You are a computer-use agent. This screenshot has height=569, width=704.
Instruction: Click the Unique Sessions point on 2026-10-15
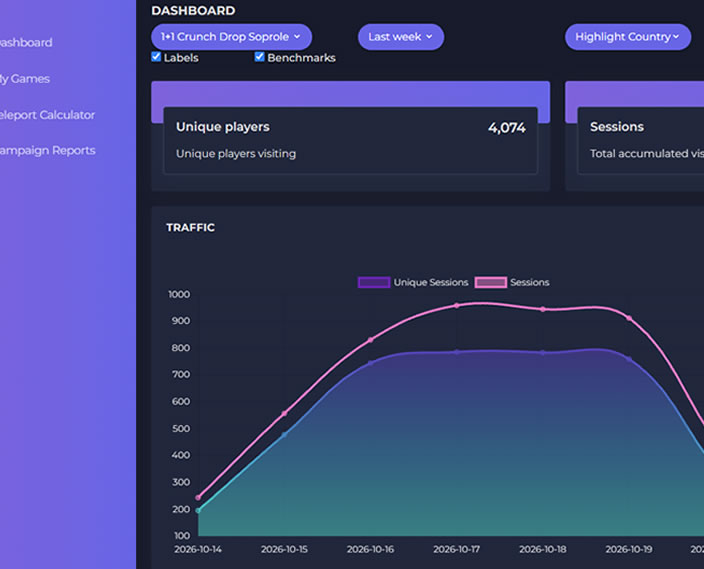coord(284,435)
